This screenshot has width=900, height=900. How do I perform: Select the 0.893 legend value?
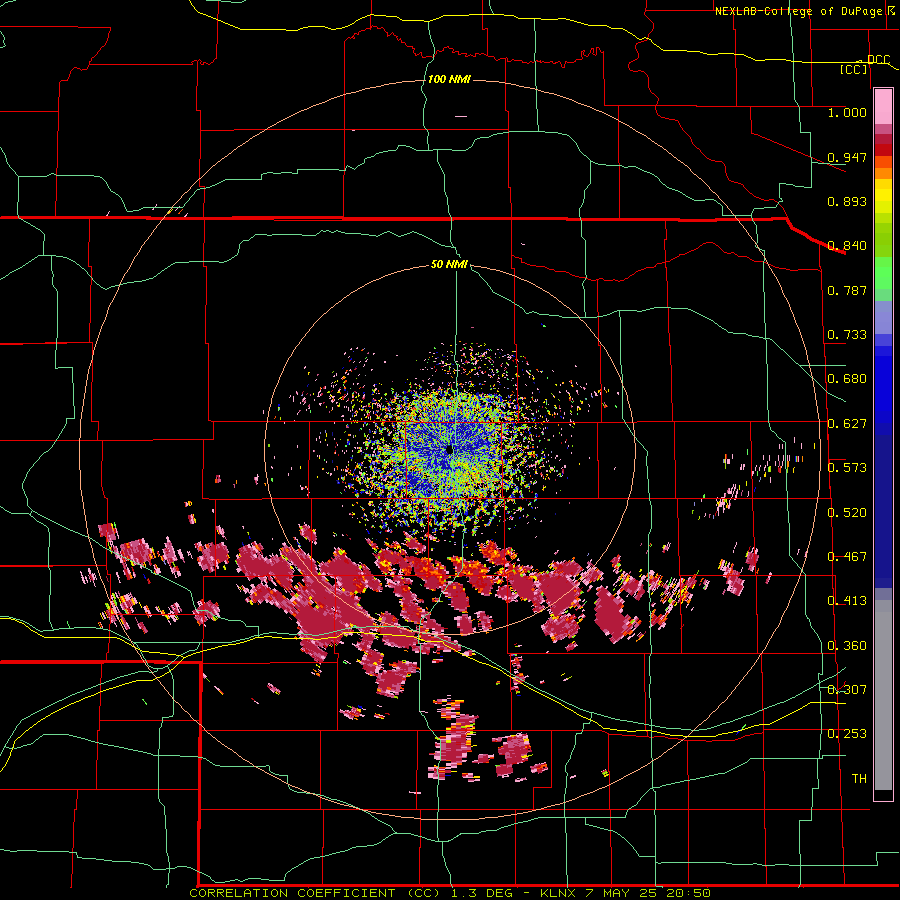(847, 201)
